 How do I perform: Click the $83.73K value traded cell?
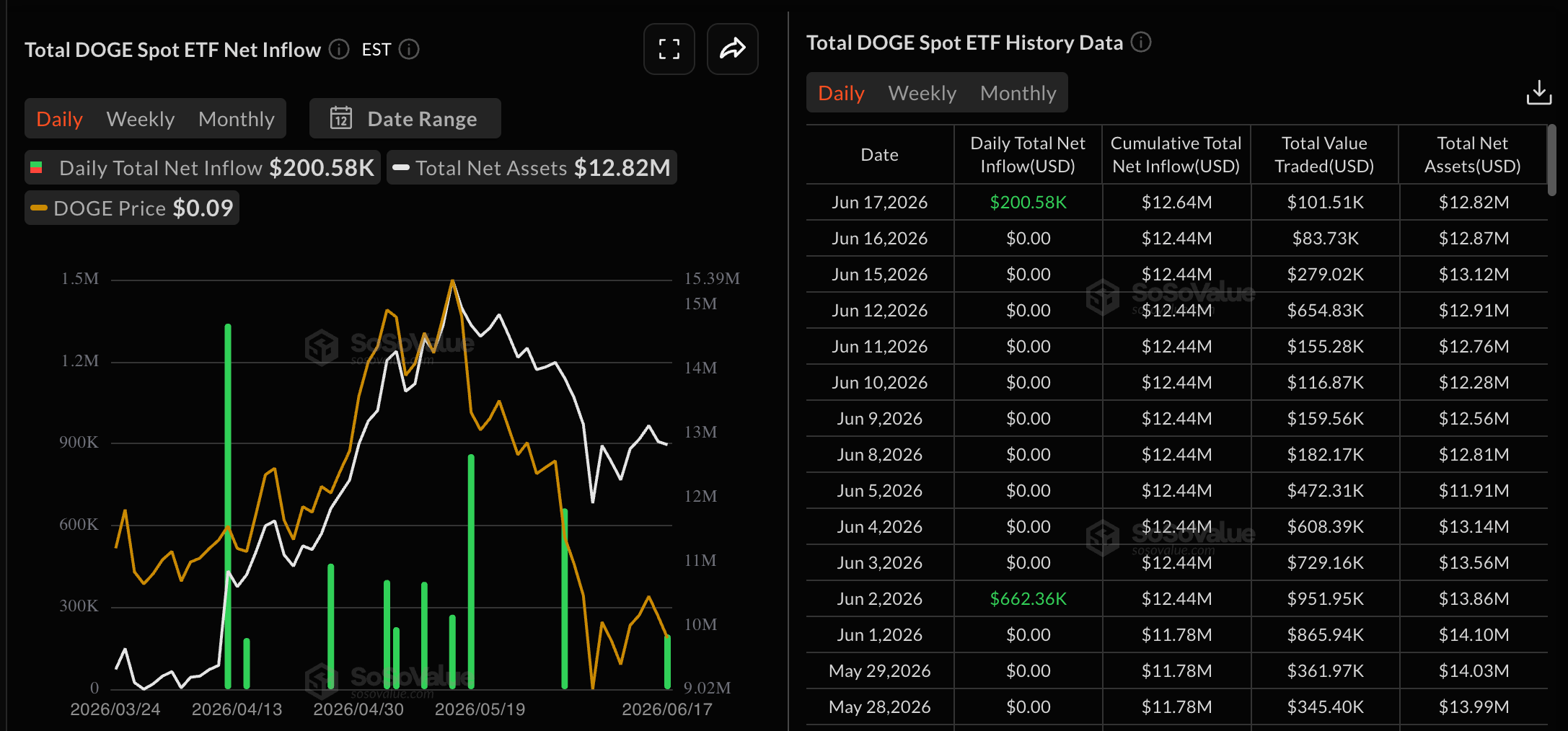pos(1326,238)
